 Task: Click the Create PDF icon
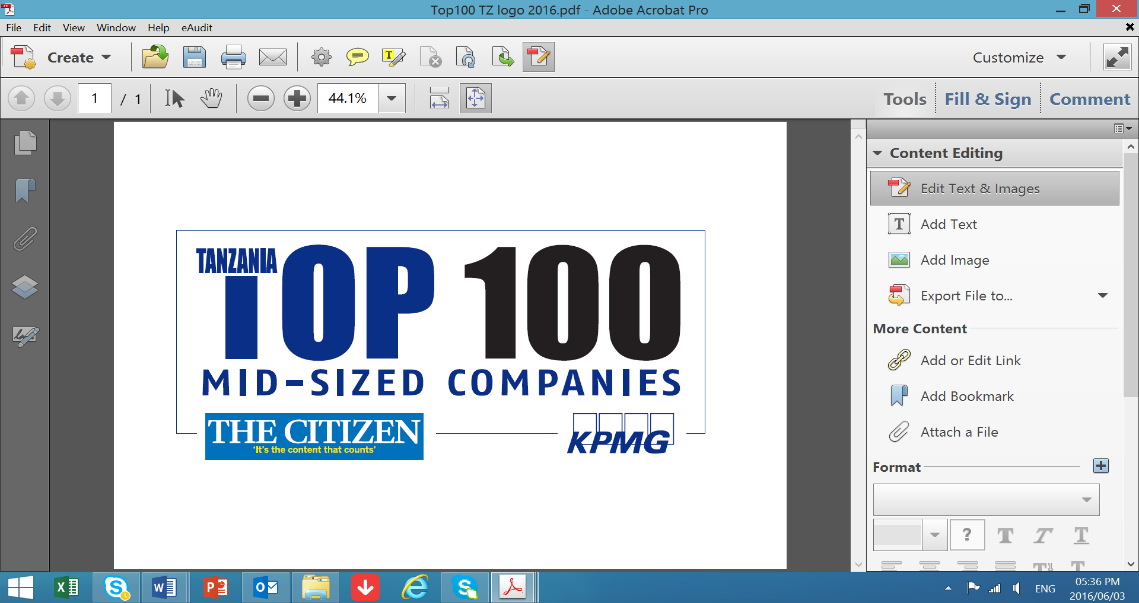pos(23,57)
